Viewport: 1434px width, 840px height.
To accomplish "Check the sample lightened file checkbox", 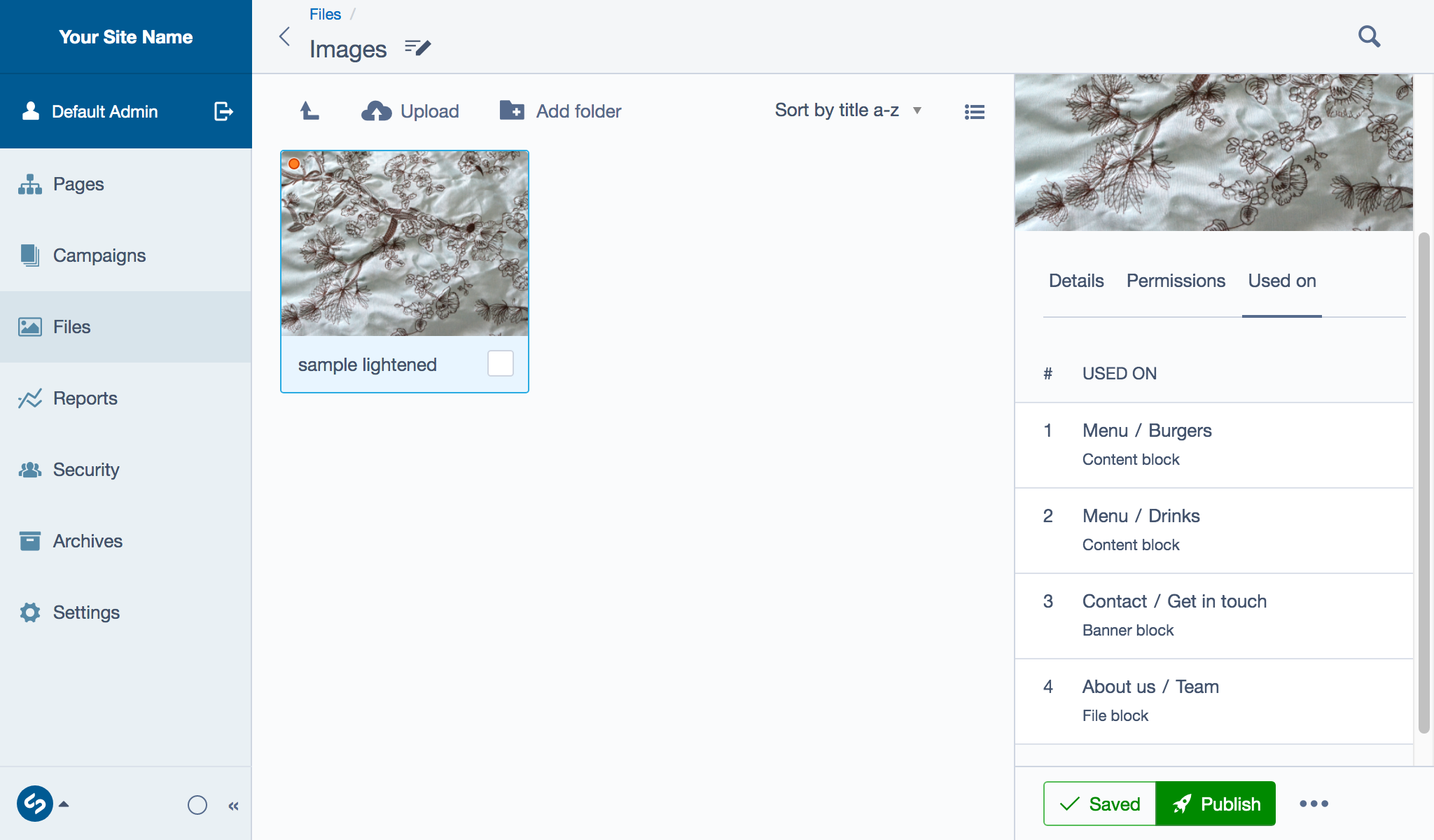I will point(500,364).
